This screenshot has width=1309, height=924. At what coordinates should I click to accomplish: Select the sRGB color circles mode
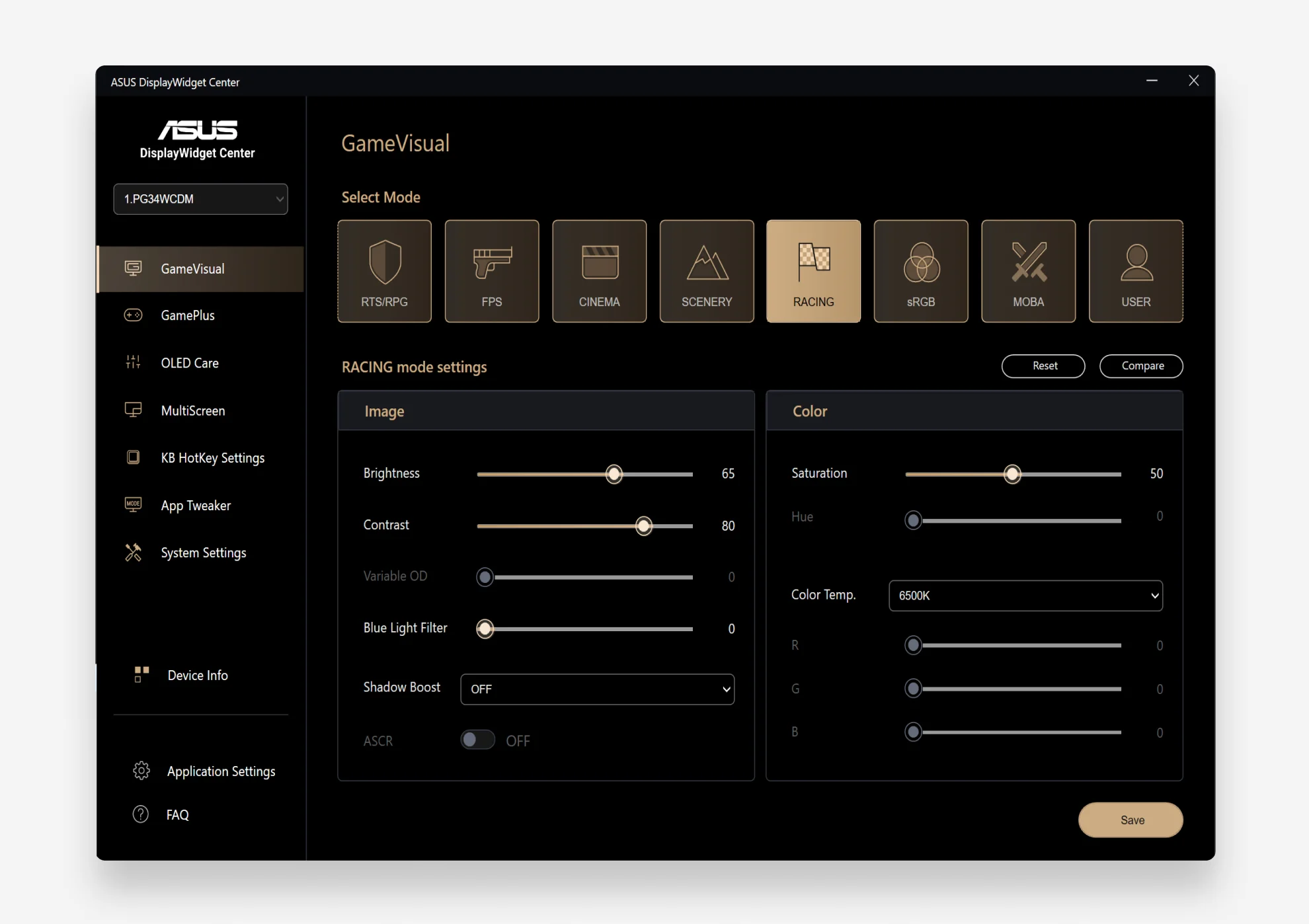click(x=920, y=271)
